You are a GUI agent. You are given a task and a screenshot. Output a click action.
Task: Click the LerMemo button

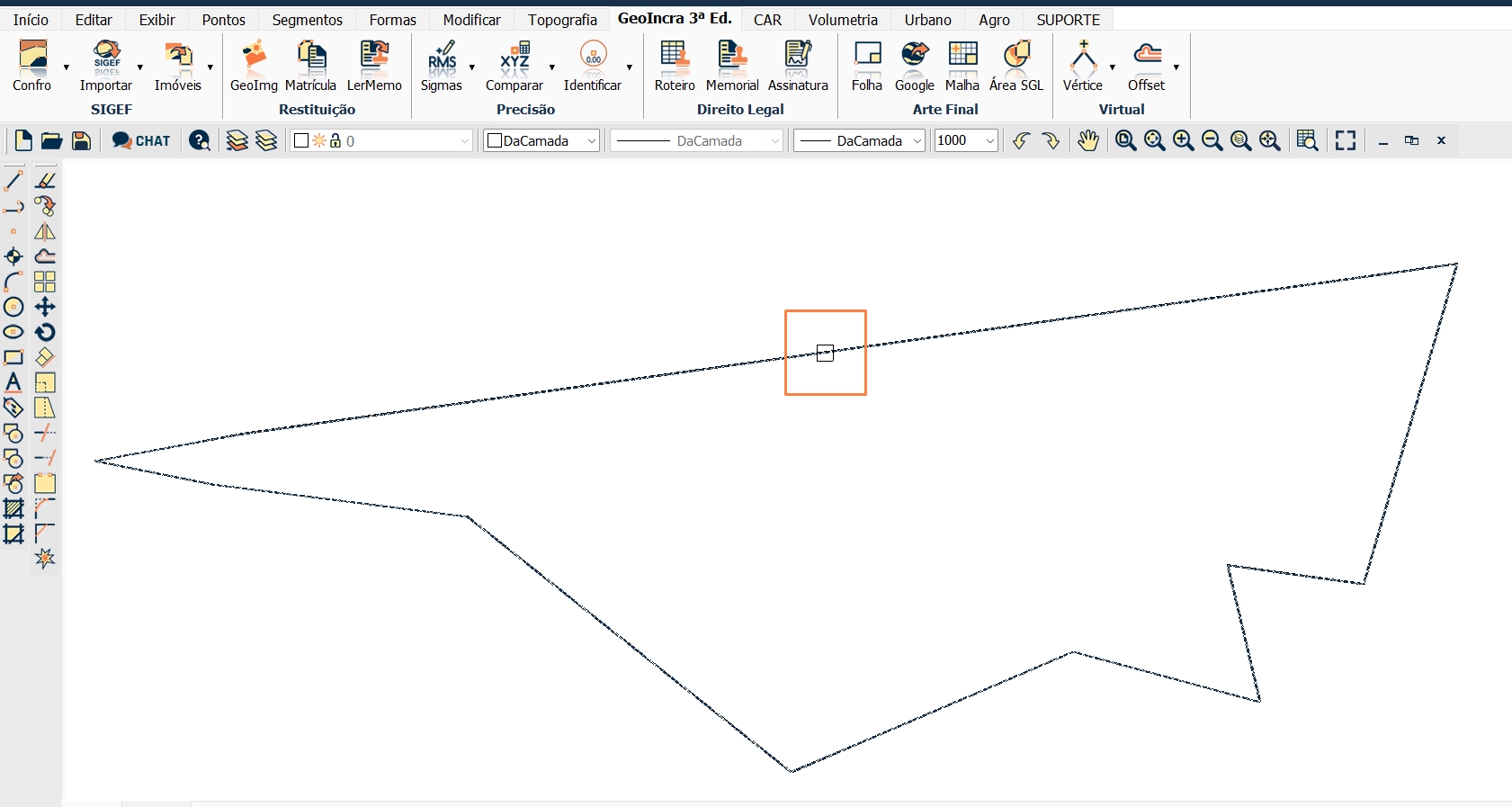pyautogui.click(x=374, y=67)
